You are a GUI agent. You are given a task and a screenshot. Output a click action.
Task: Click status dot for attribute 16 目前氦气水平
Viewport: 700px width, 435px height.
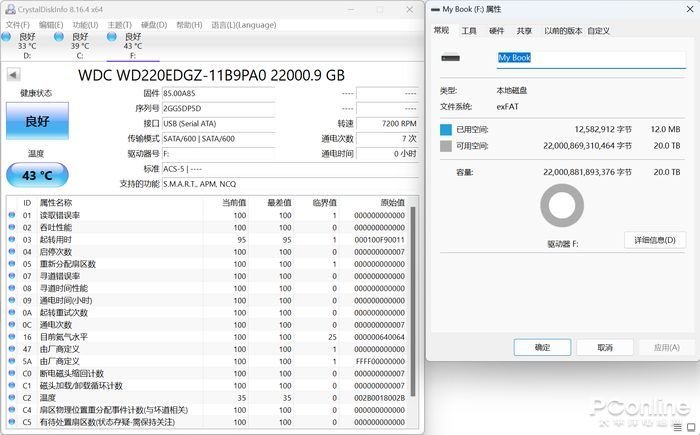12,337
